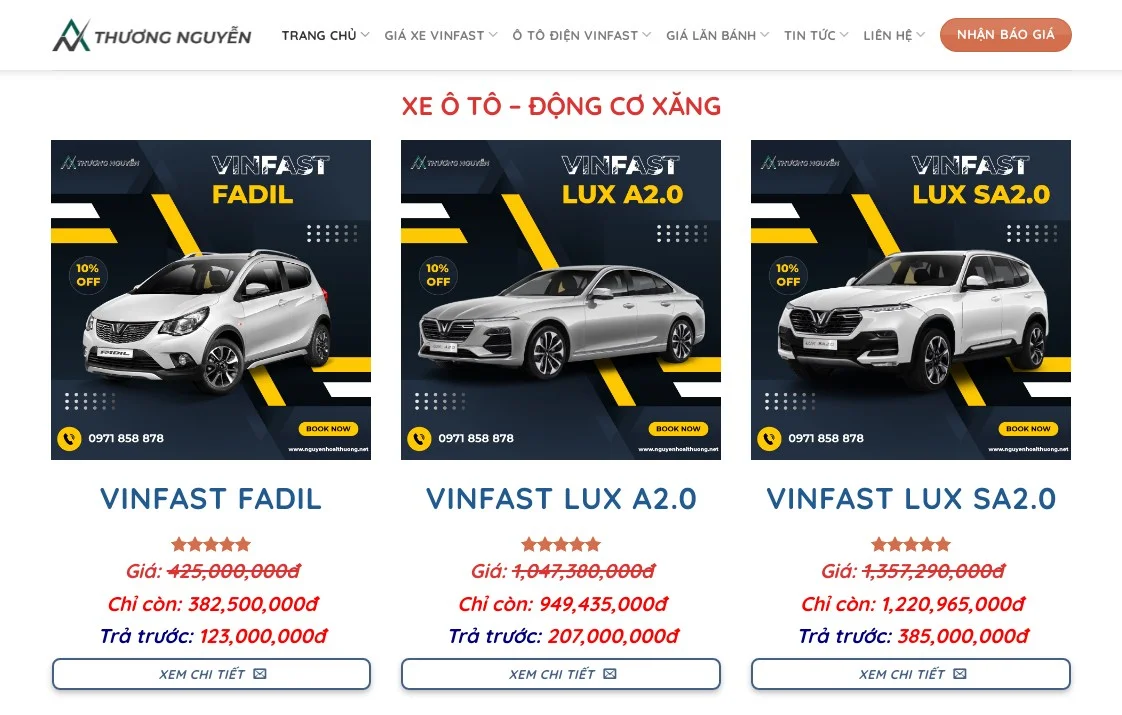The image size is (1122, 715).
Task: Open the VinFast Lux A2.0 title link
Action: pyautogui.click(x=561, y=499)
